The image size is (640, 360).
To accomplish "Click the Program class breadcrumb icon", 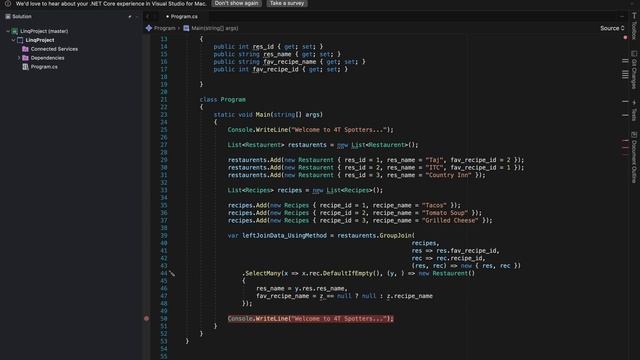I will coord(149,28).
